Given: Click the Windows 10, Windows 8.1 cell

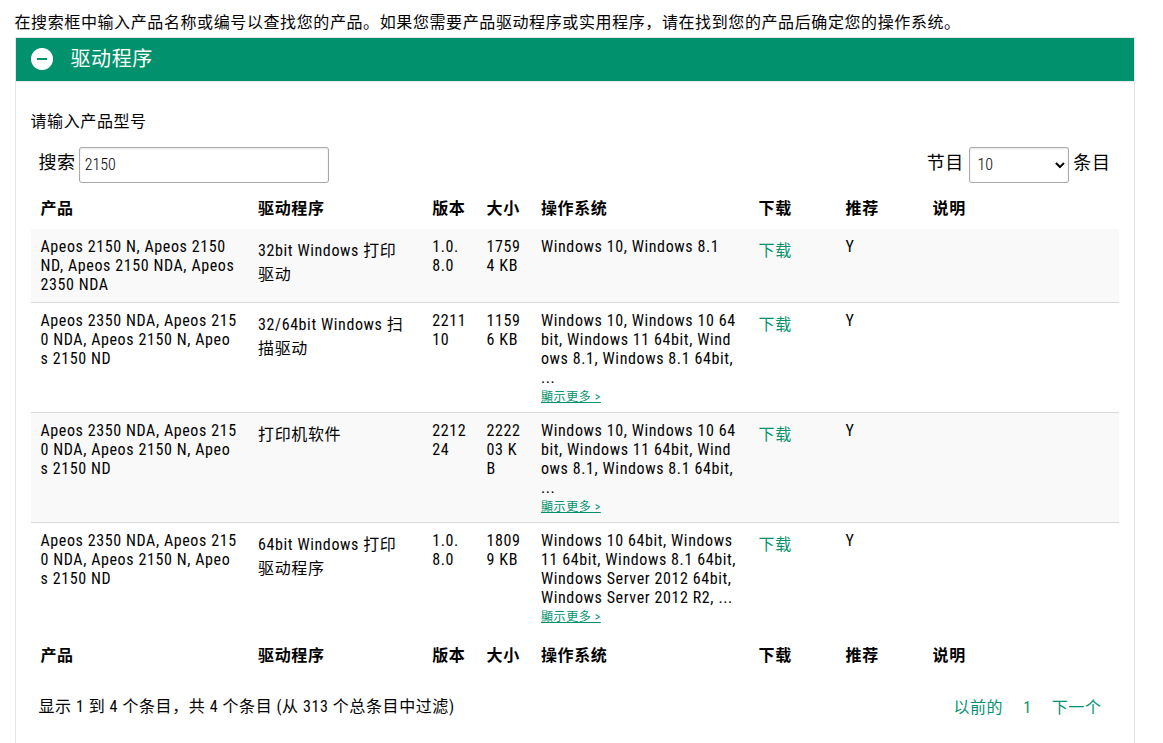Looking at the screenshot, I should [629, 247].
